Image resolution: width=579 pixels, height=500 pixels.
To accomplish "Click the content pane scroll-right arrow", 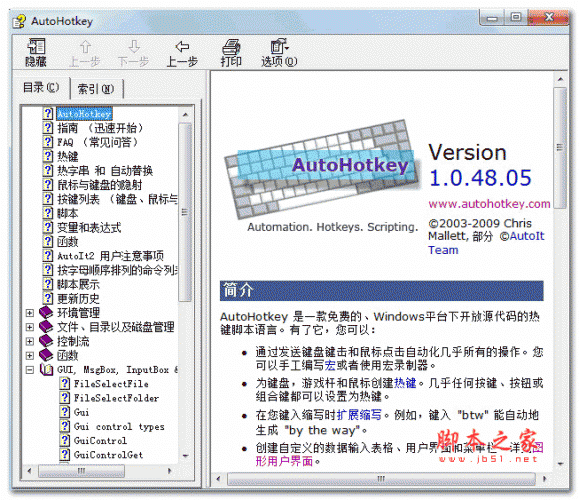I will pos(545,479).
